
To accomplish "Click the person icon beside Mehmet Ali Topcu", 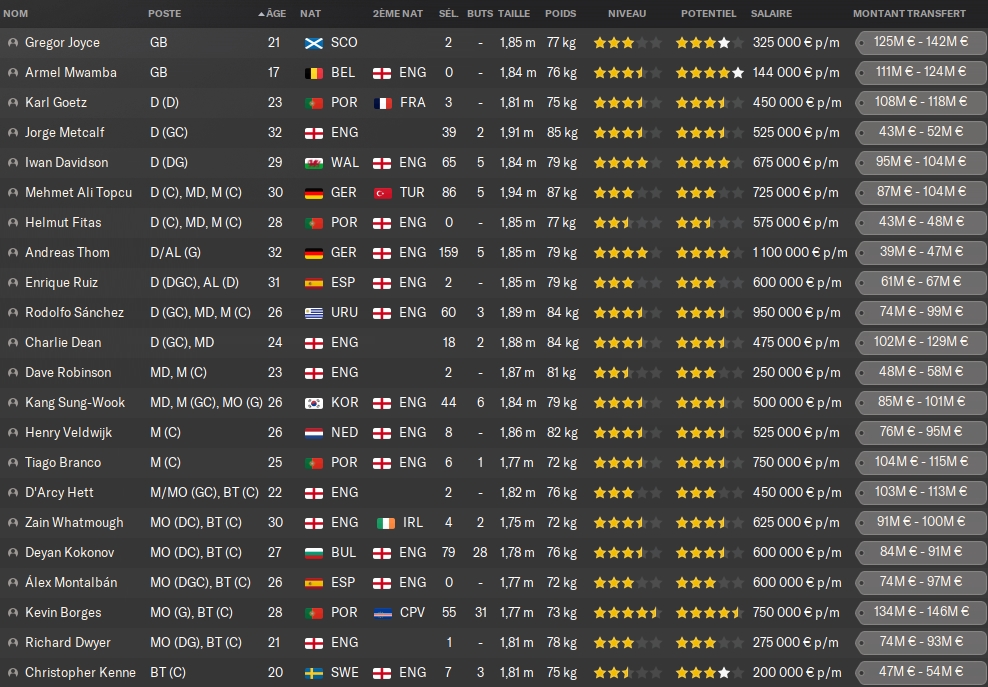I will 13,193.
